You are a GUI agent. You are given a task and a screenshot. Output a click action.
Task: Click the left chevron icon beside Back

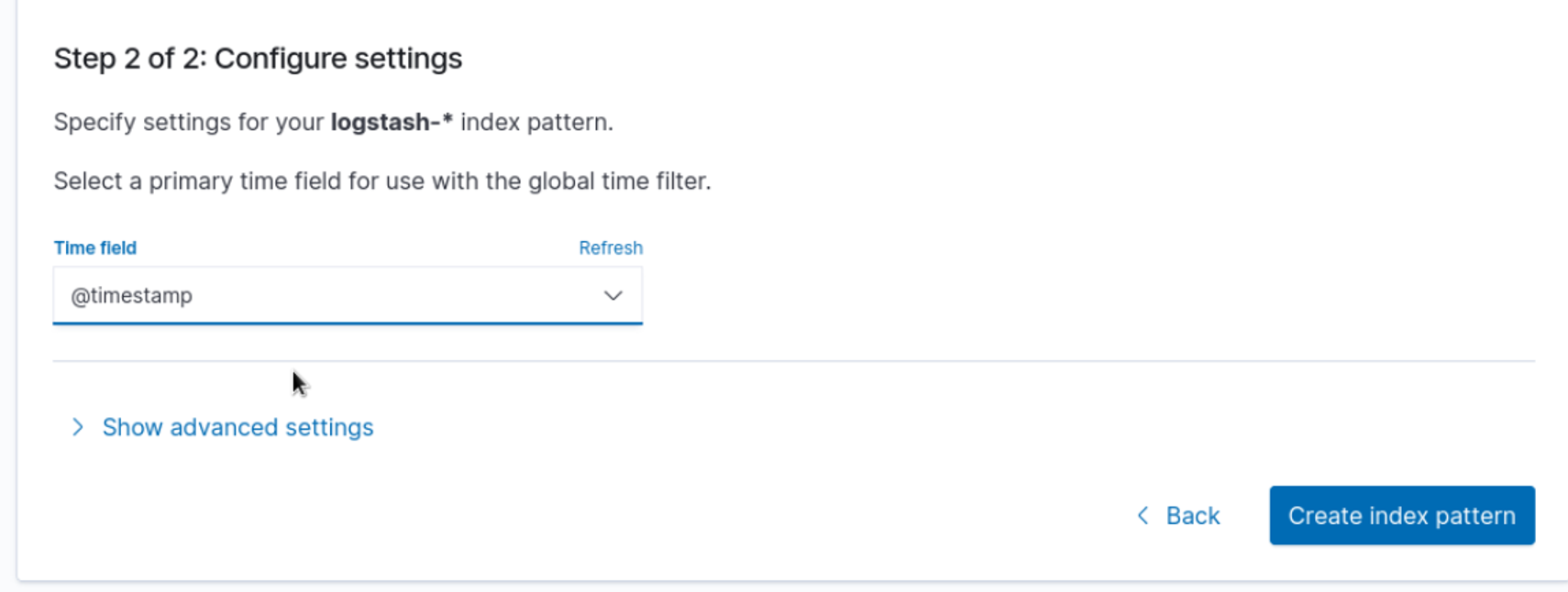(1143, 516)
